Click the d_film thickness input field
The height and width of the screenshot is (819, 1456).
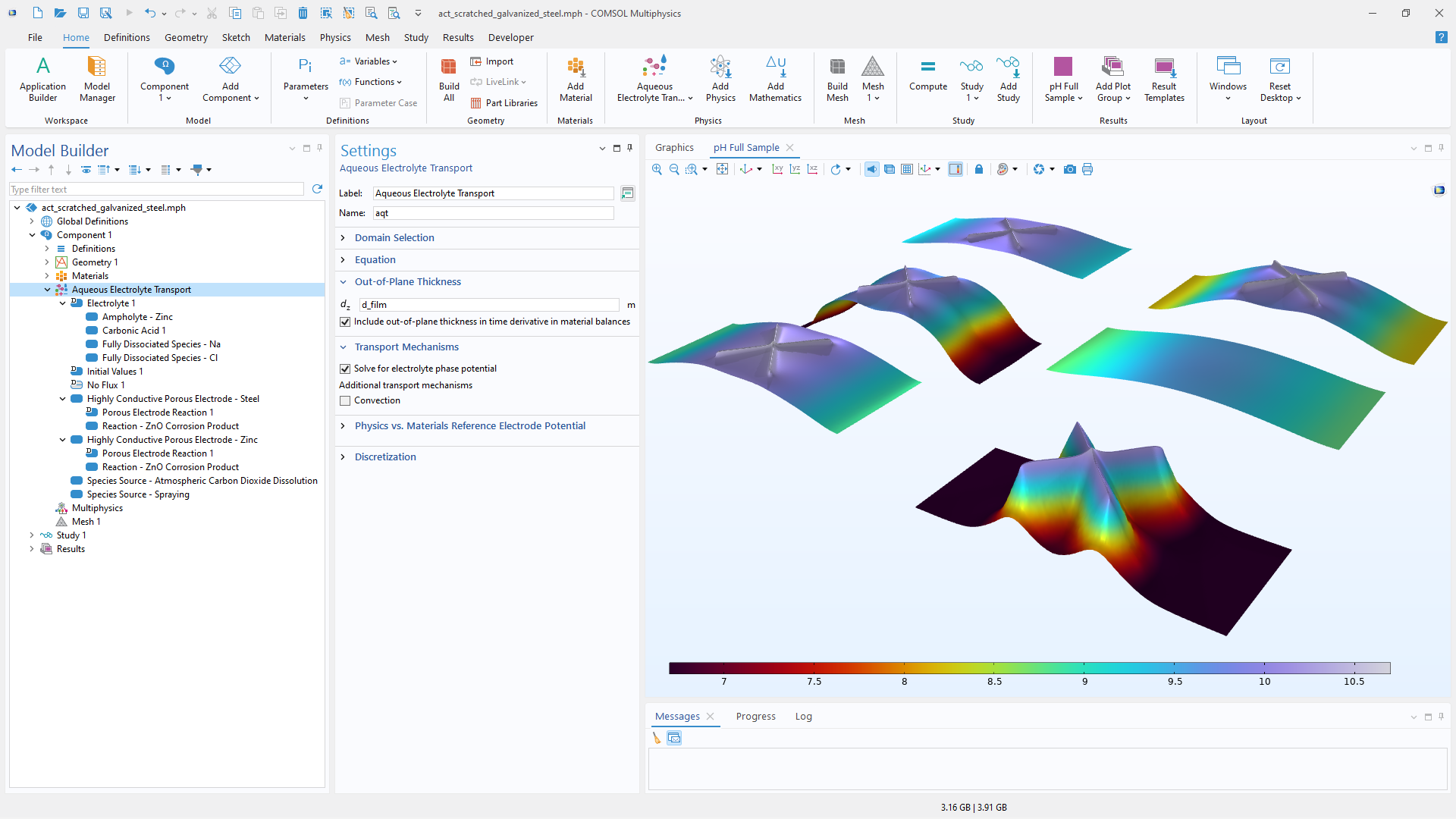coord(489,305)
